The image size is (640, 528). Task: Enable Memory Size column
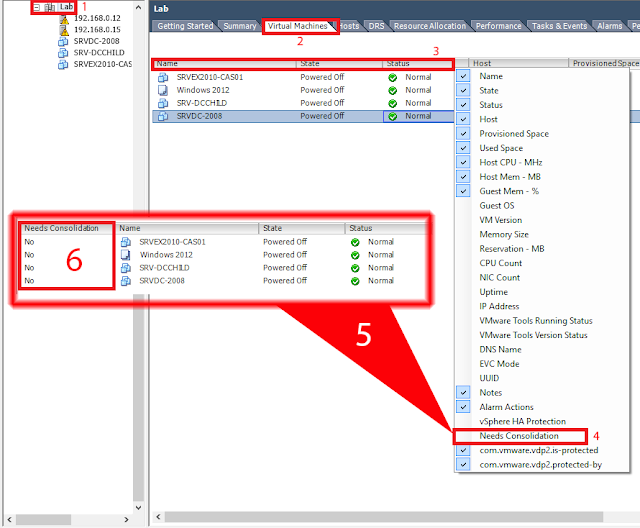tap(542, 234)
